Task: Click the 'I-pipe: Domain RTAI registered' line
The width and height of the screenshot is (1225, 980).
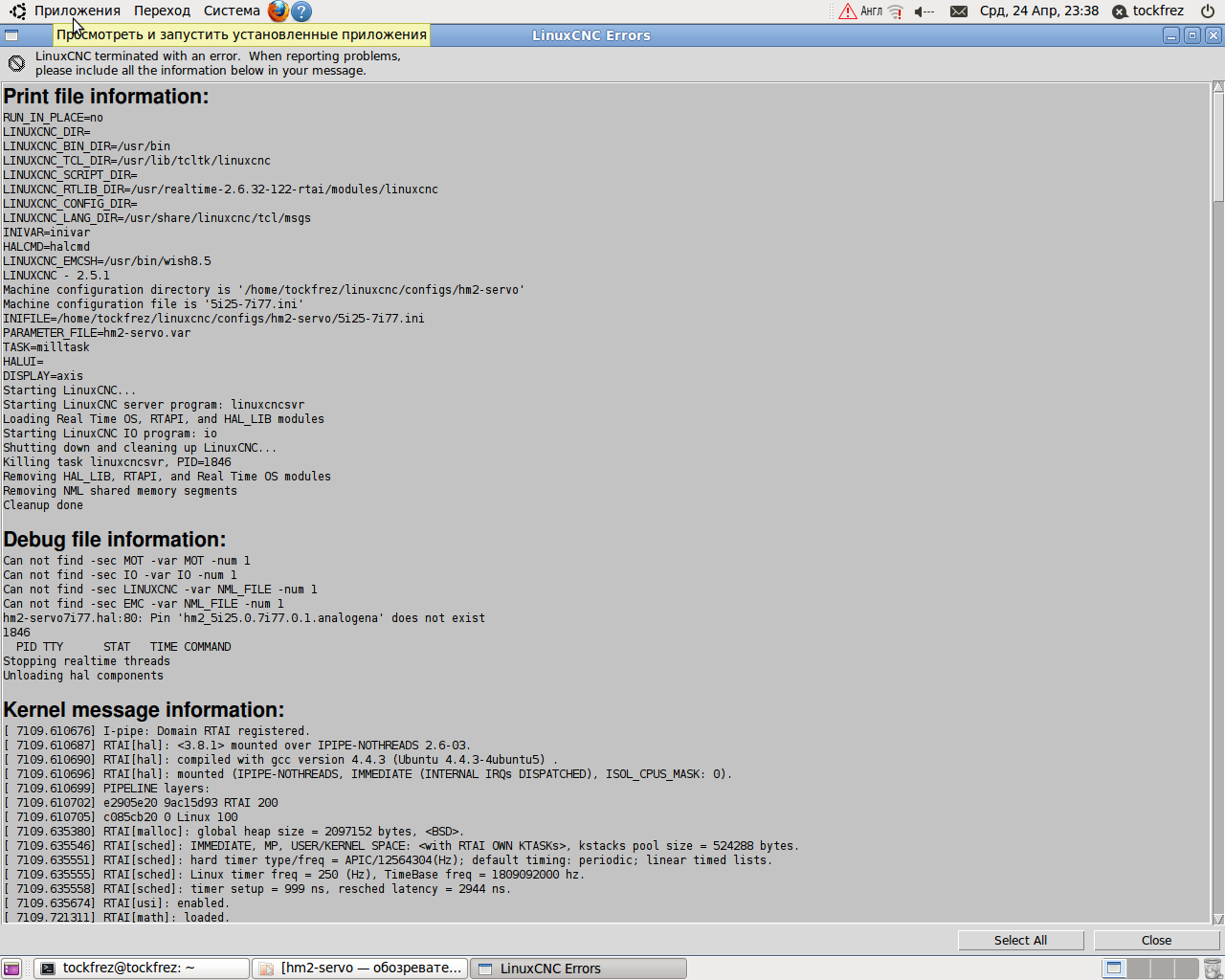Action: click(x=157, y=731)
